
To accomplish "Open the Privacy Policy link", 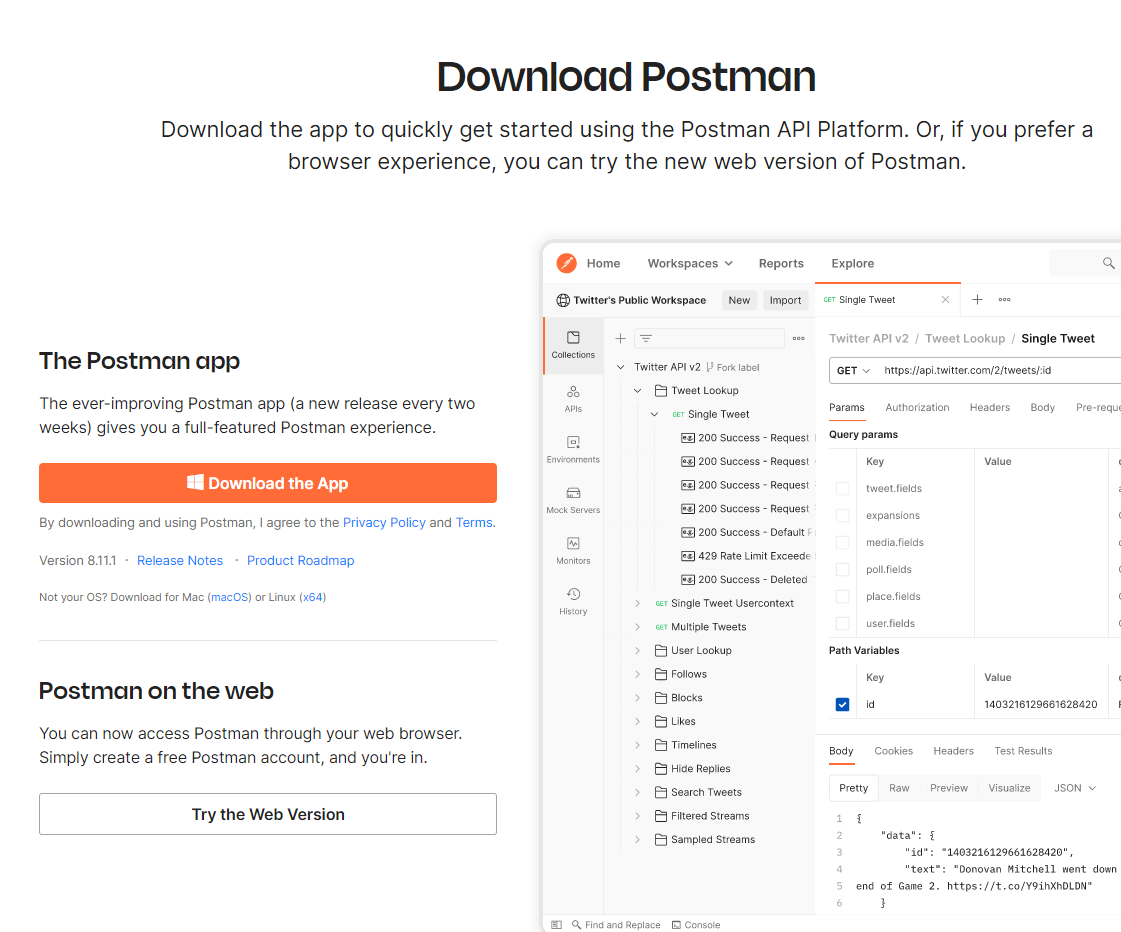I will click(x=384, y=522).
